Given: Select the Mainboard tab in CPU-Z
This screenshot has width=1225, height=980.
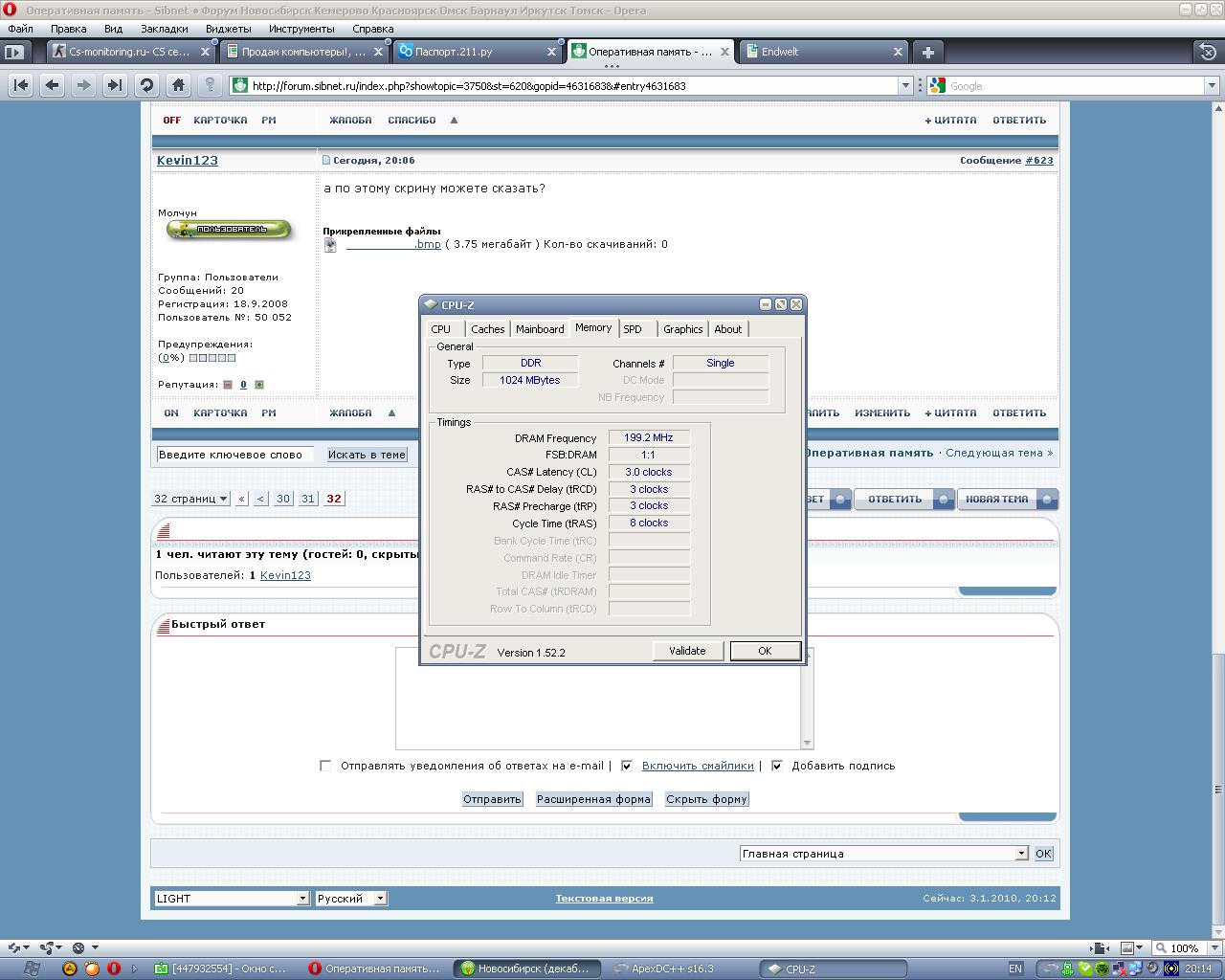Looking at the screenshot, I should [x=540, y=329].
